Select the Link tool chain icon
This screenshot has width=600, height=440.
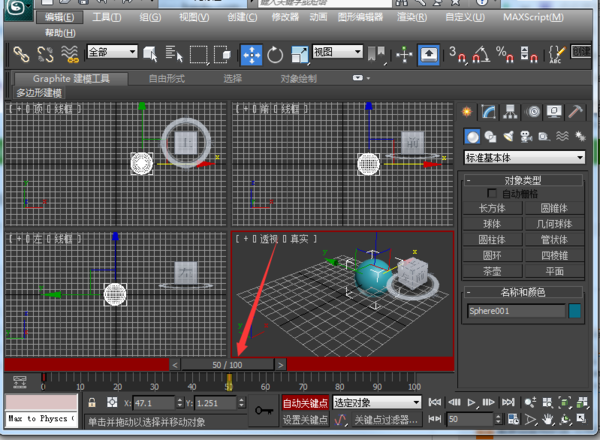click(x=18, y=54)
